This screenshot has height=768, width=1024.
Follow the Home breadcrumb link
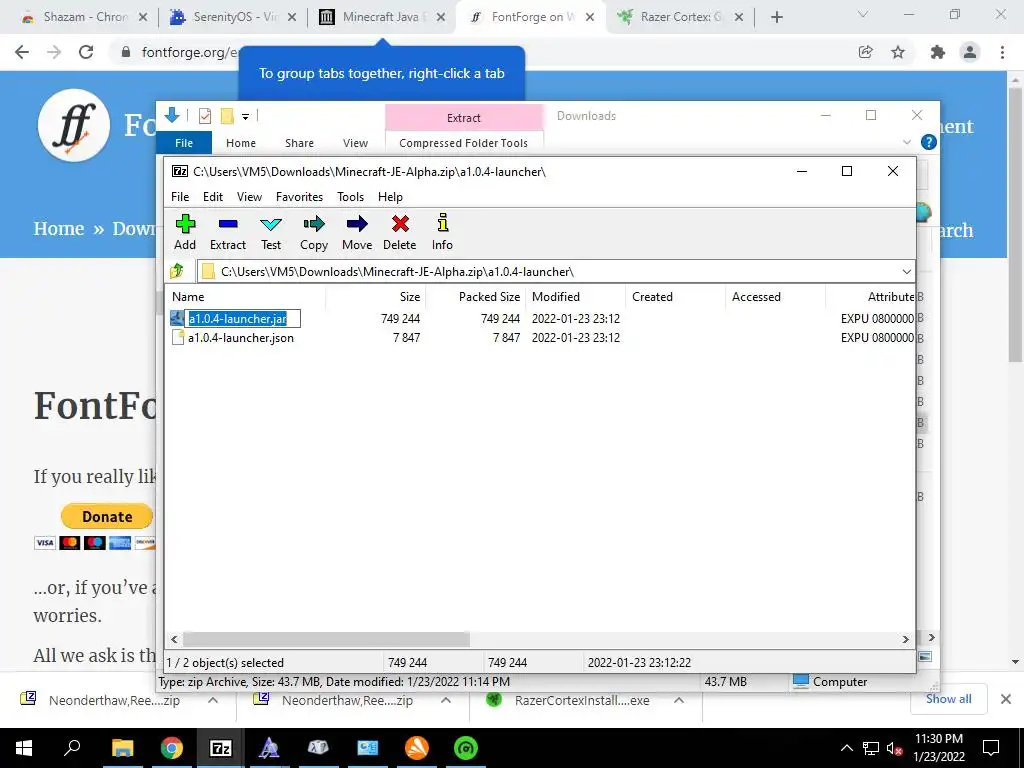tap(59, 229)
